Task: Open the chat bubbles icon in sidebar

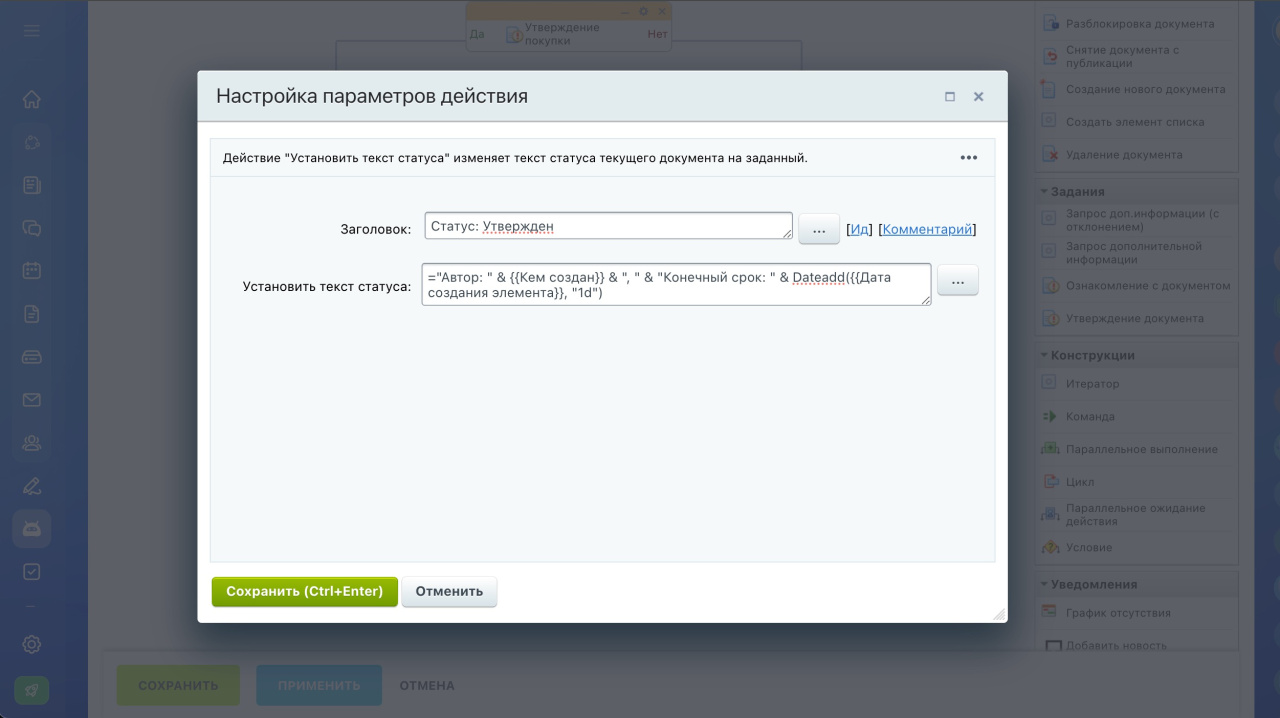Action: [32, 228]
